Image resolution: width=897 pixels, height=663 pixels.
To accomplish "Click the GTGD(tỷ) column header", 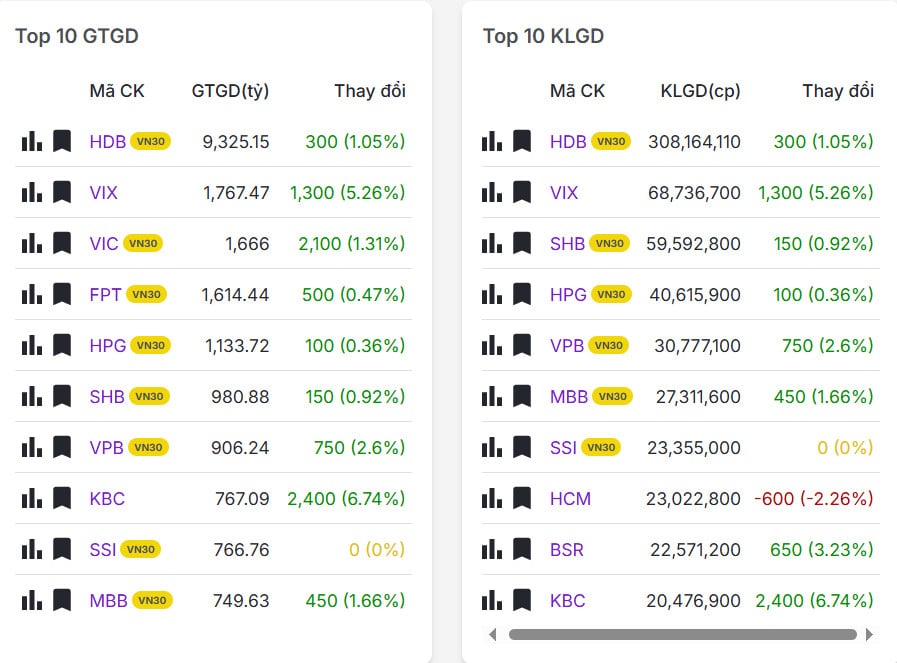I will coord(230,91).
